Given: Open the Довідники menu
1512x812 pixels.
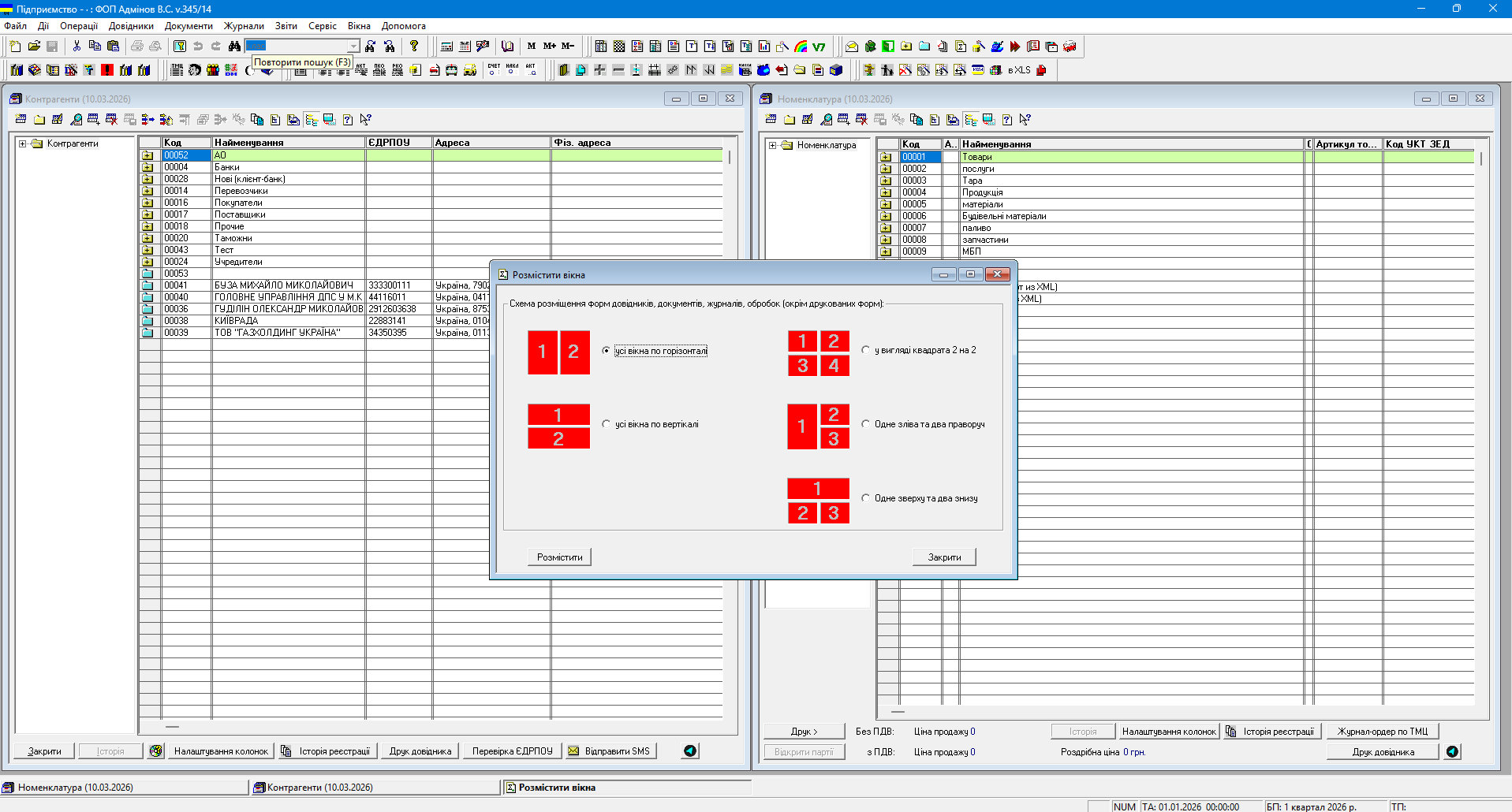Looking at the screenshot, I should [131, 26].
